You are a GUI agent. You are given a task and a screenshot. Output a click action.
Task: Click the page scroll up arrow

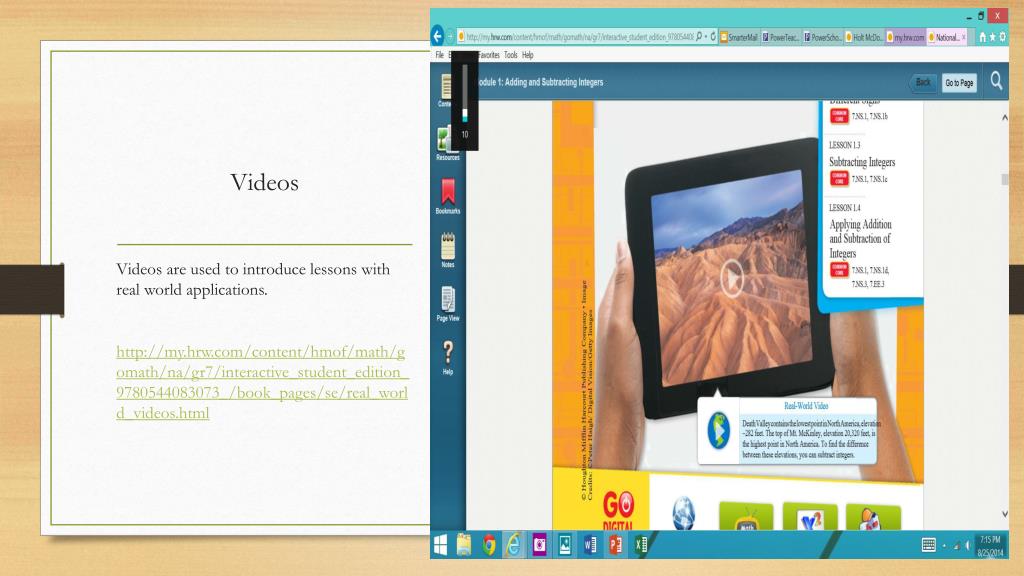pos(1004,118)
